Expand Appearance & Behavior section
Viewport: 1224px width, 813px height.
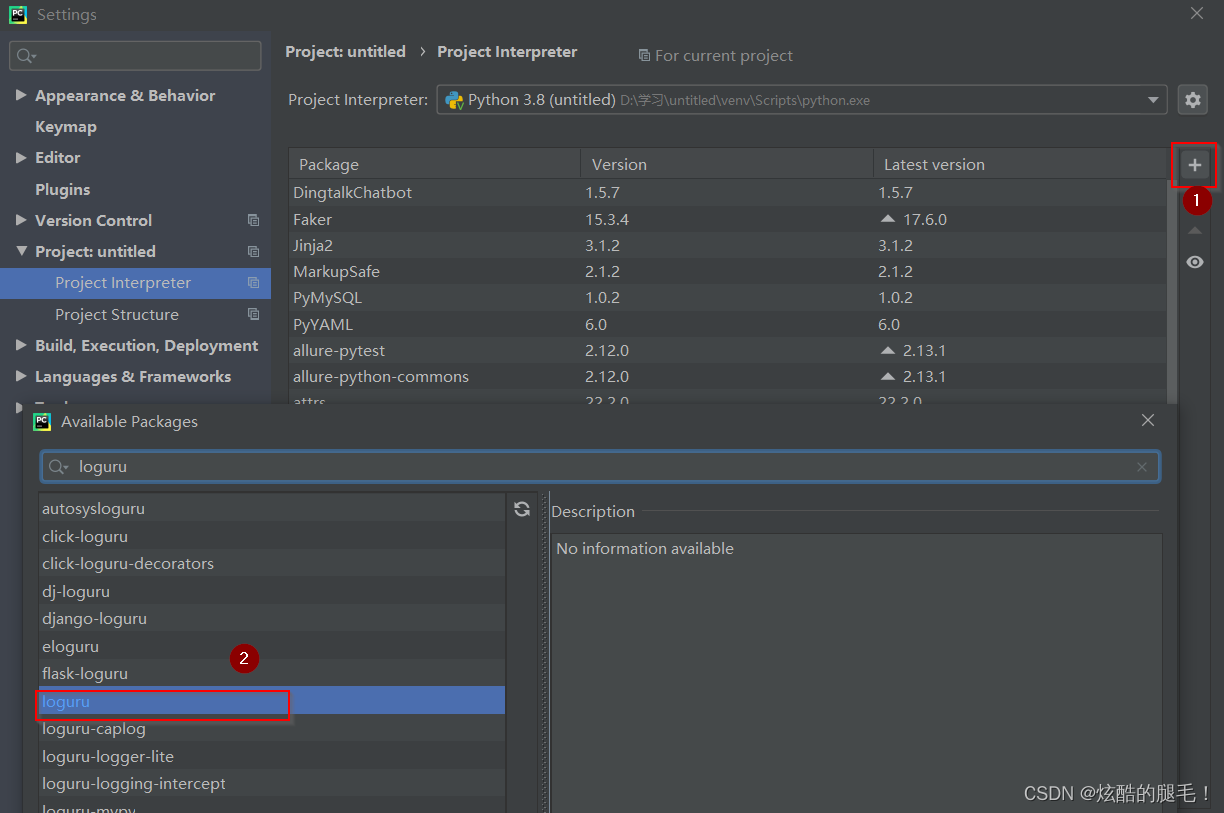21,95
